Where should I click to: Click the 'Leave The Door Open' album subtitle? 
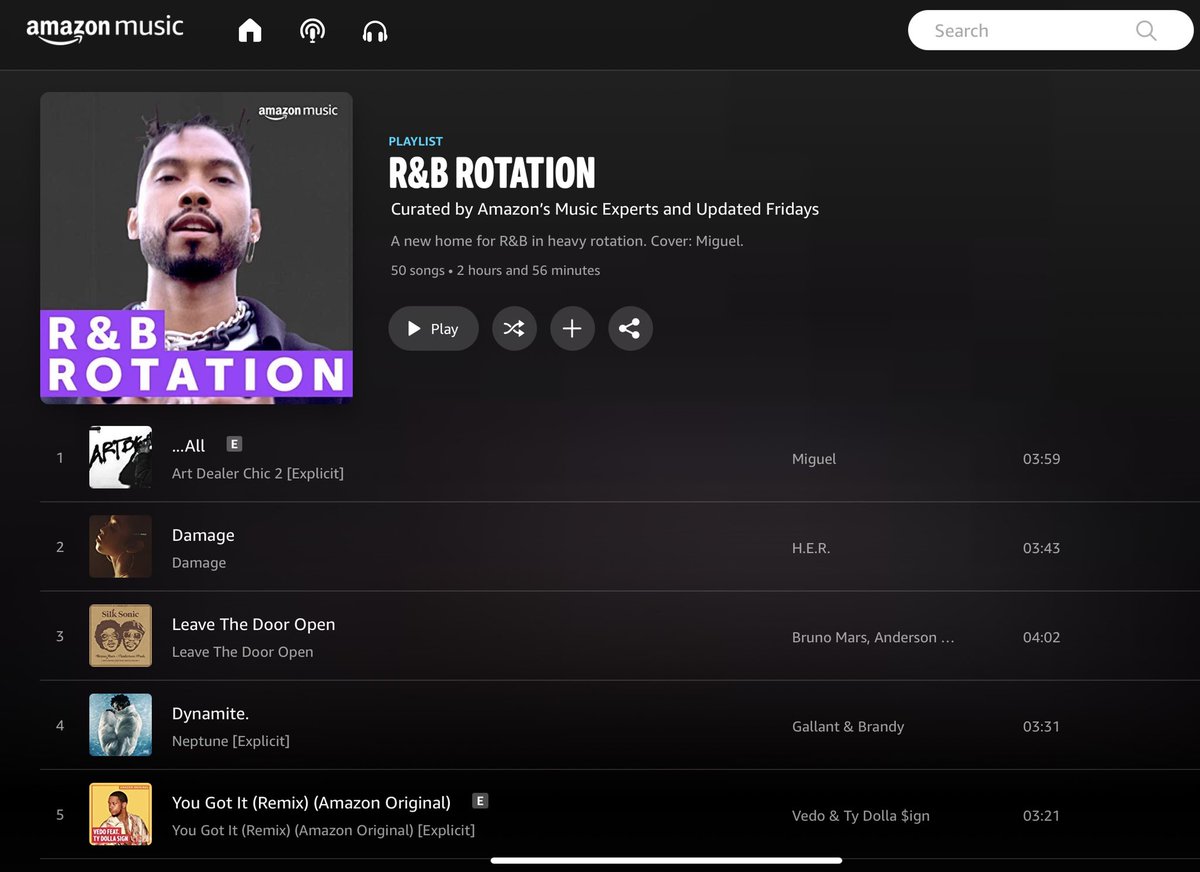(x=243, y=651)
